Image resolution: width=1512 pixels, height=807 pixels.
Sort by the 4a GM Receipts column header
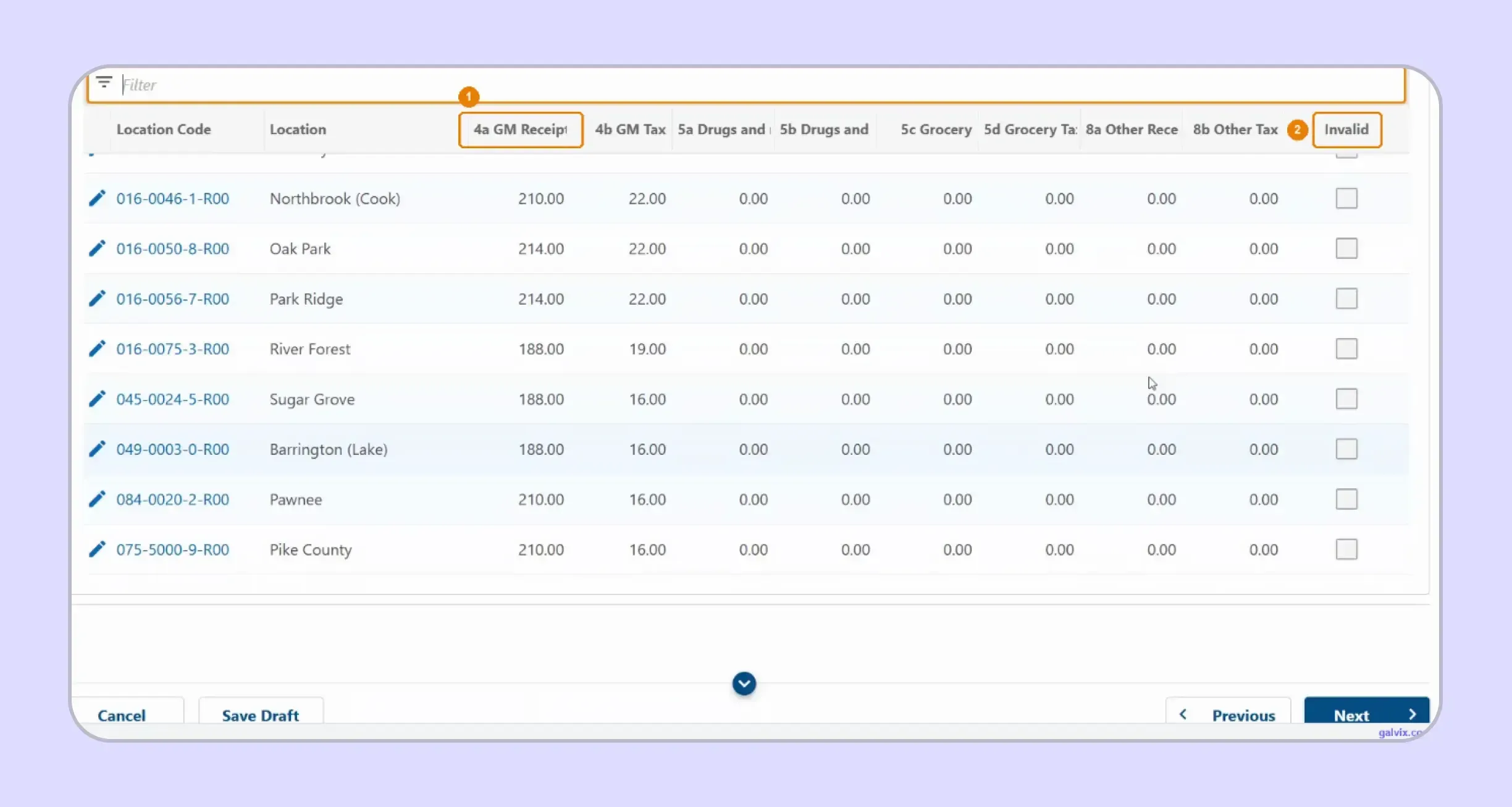click(521, 130)
